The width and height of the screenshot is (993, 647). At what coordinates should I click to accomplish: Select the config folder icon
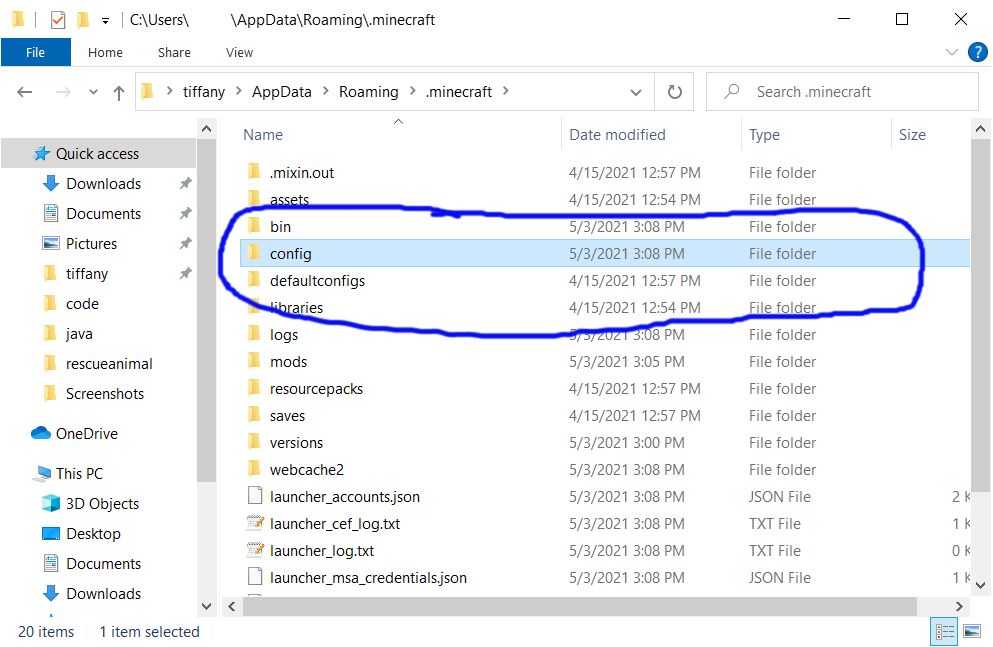(x=254, y=253)
